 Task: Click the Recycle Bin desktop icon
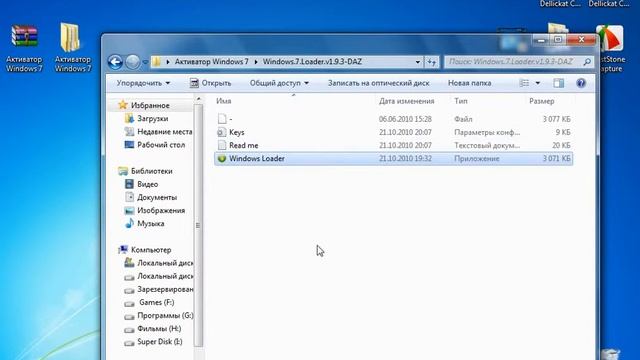tap(611, 354)
